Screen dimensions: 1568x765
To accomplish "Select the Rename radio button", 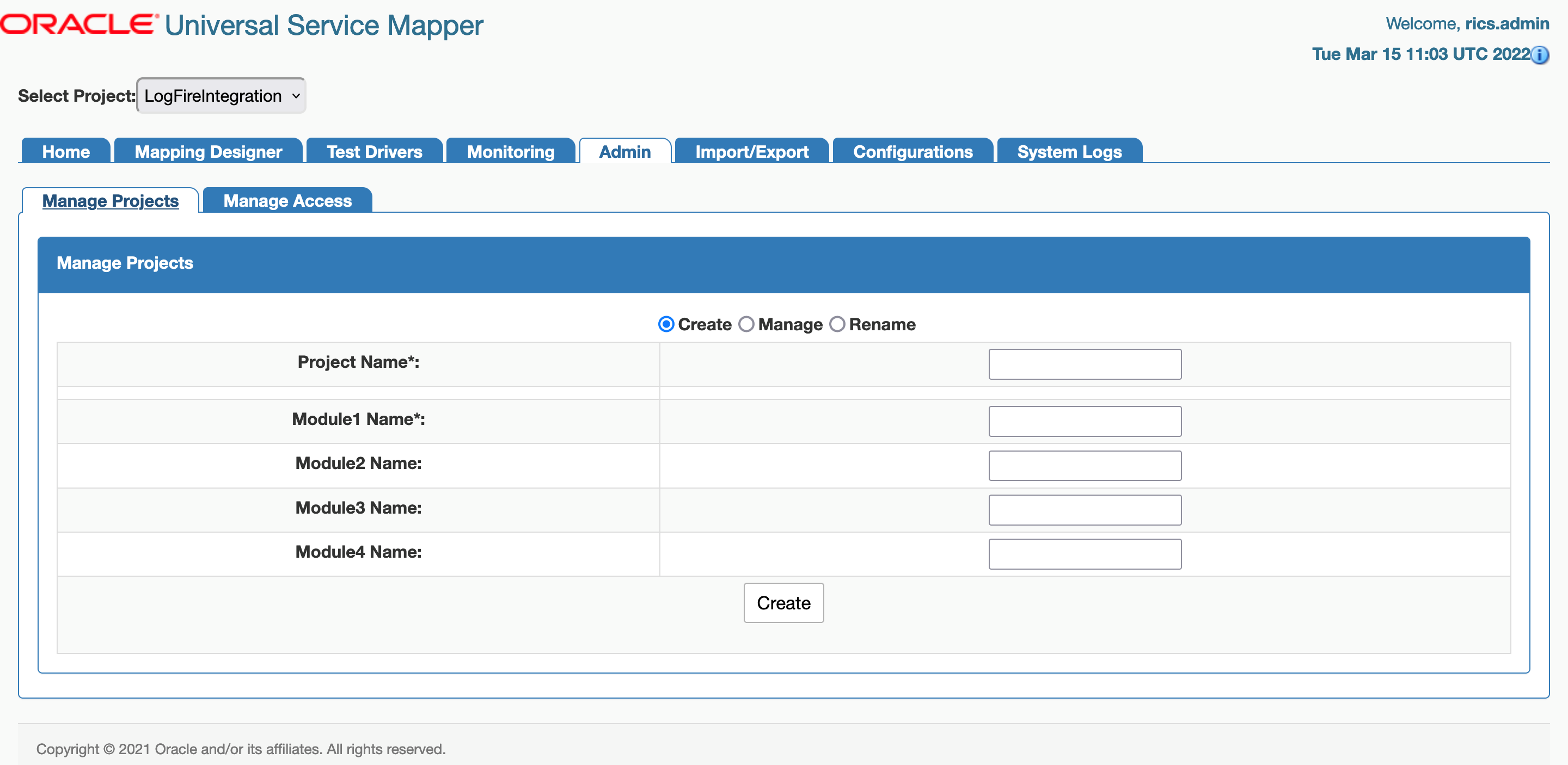I will pyautogui.click(x=837, y=324).
